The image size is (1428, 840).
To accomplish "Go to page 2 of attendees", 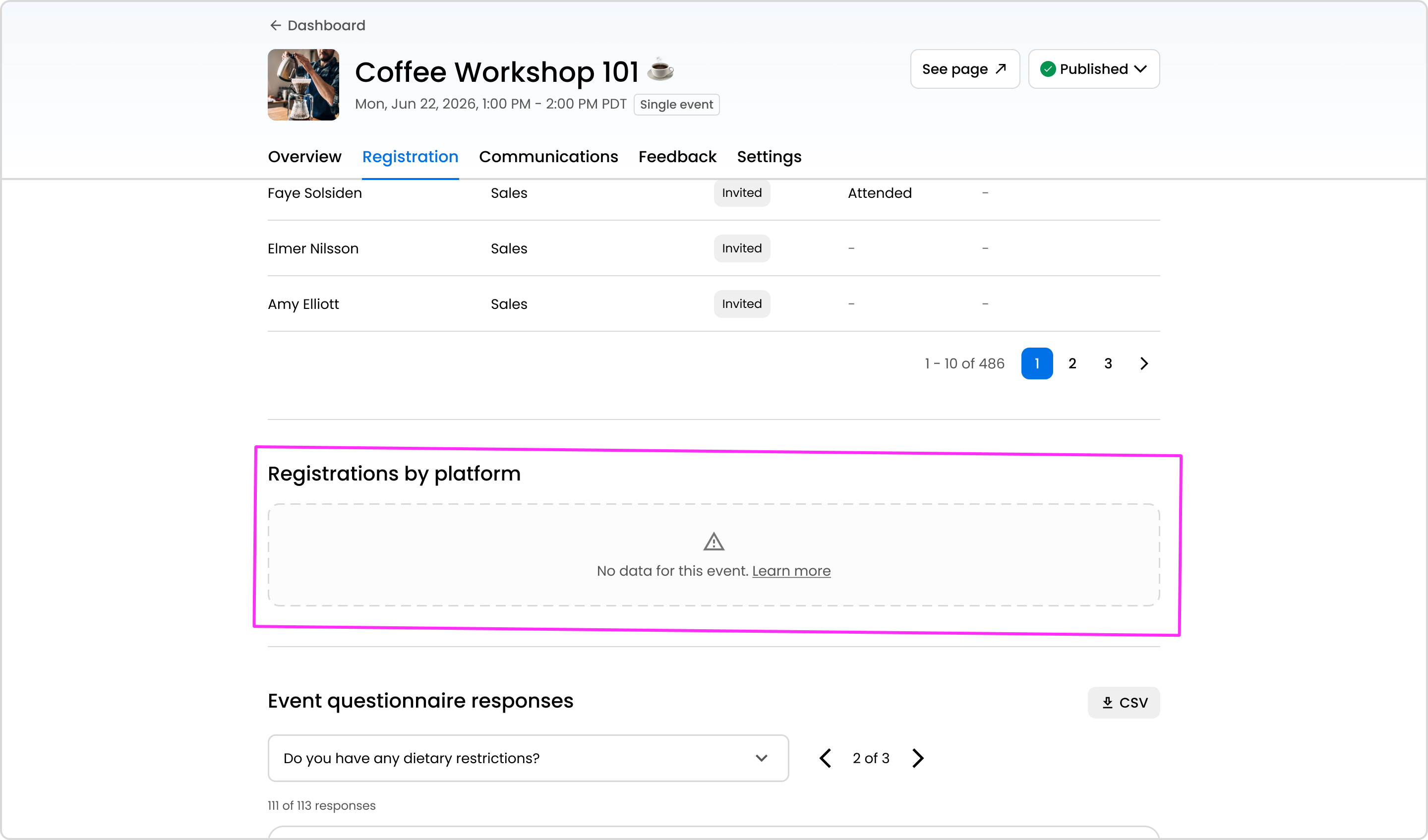I will pos(1072,363).
